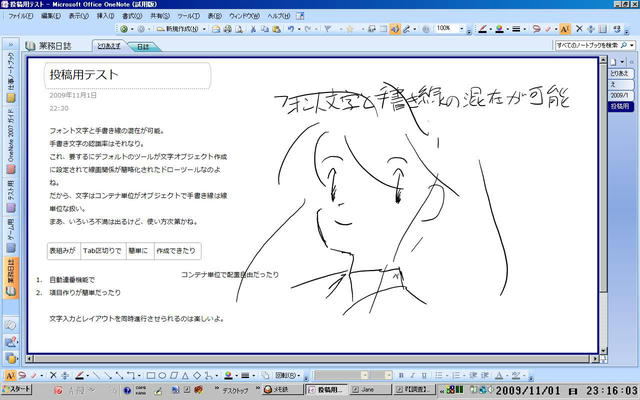Toggle Italic formatting in bottom toolbar
Image resolution: width=640 pixels, height=400 pixels.
413,375
